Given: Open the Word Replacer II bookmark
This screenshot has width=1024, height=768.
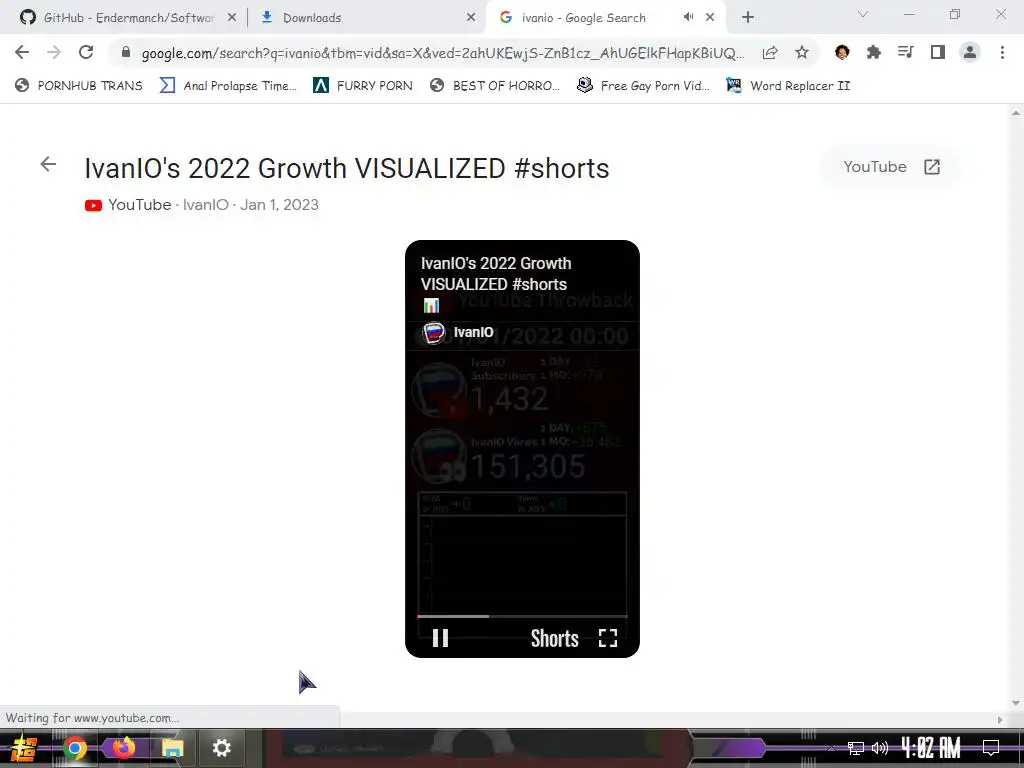Looking at the screenshot, I should point(788,86).
